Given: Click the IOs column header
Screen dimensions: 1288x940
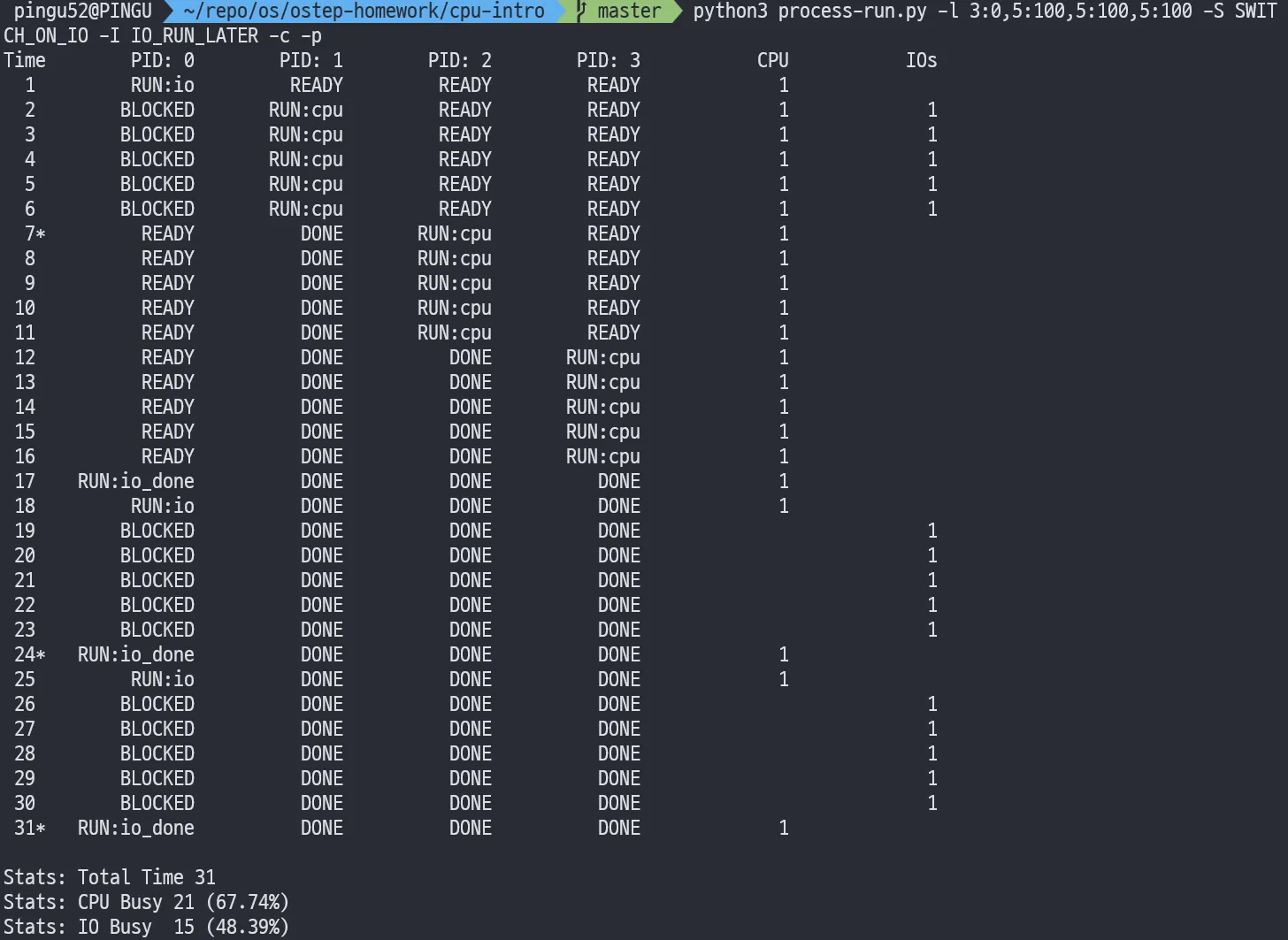Looking at the screenshot, I should click(922, 60).
